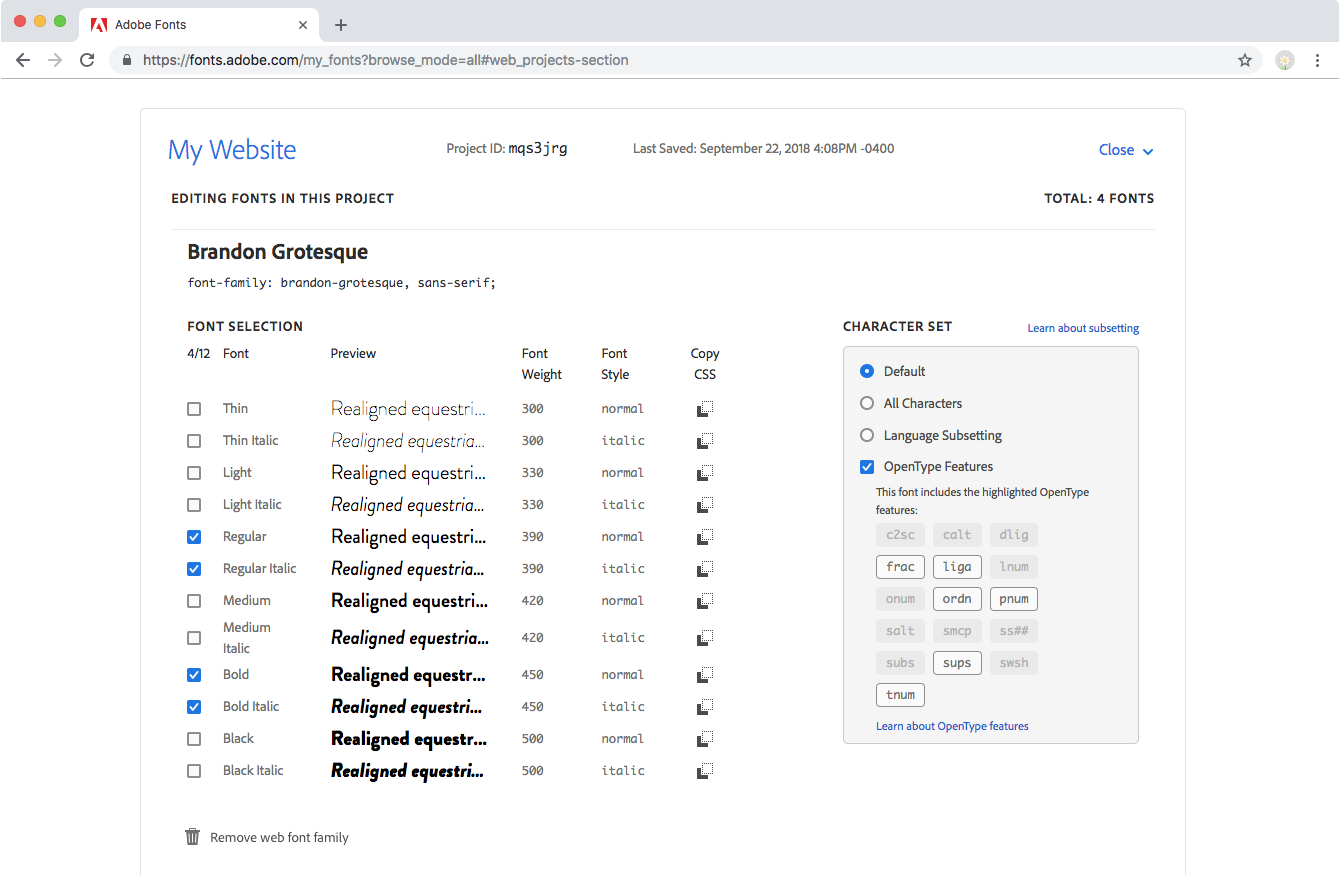Disable the Bold font weight checkbox
The width and height of the screenshot is (1339, 876).
[x=193, y=674]
